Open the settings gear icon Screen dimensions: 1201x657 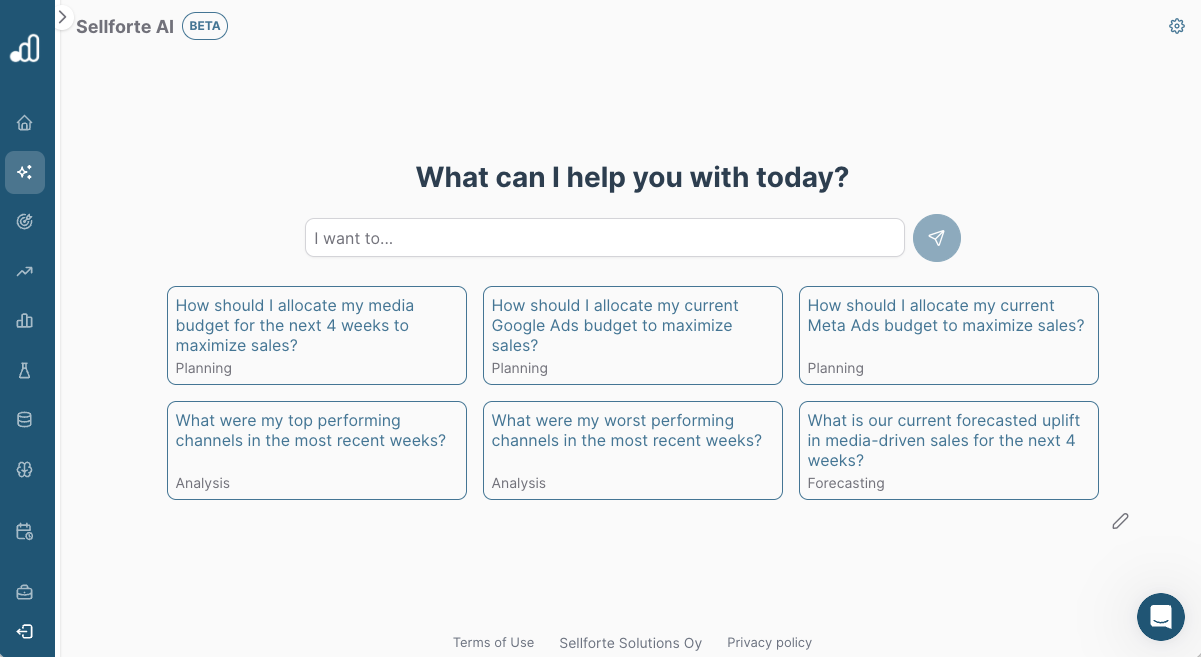(x=1177, y=26)
